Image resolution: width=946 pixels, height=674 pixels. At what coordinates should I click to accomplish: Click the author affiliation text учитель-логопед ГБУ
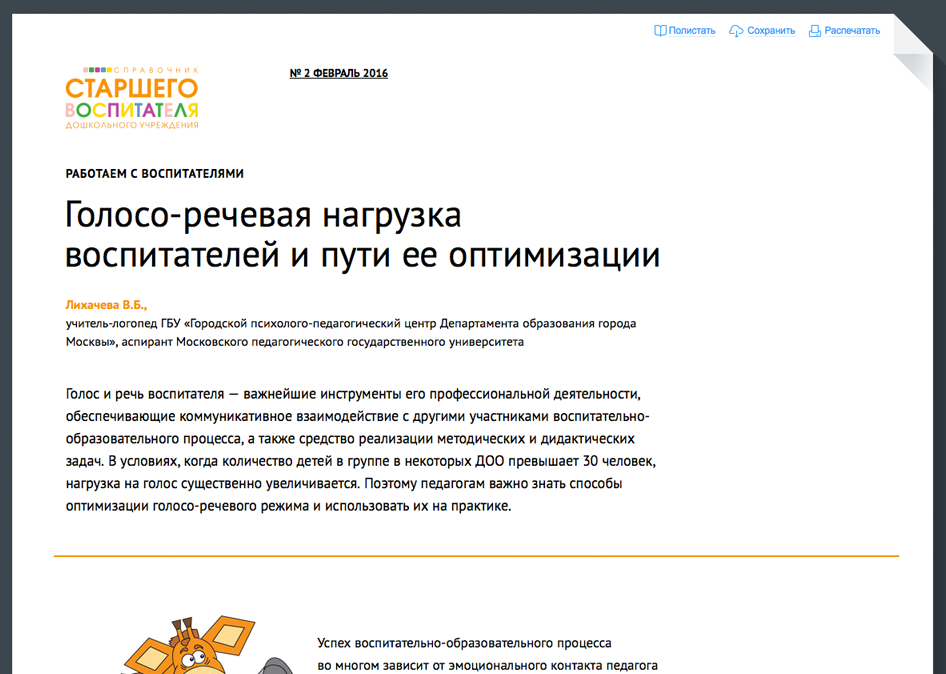(x=351, y=332)
